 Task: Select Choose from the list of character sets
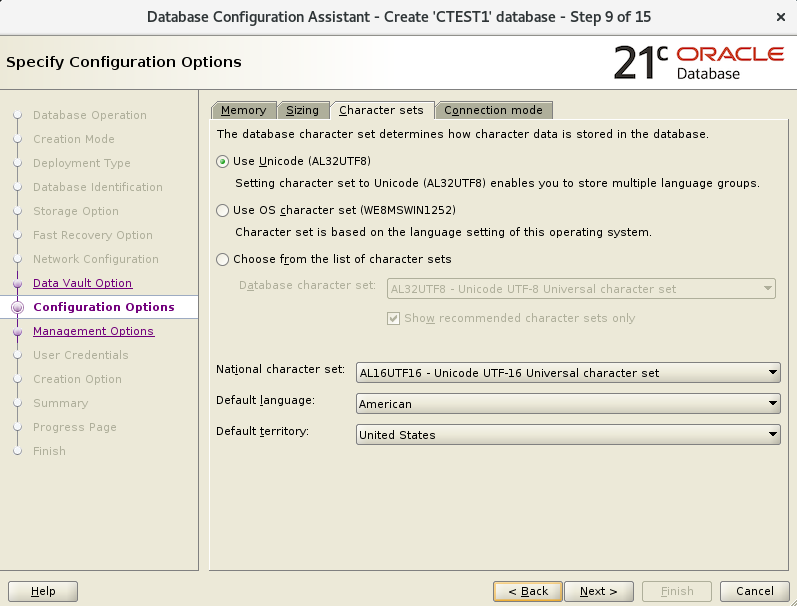[222, 260]
